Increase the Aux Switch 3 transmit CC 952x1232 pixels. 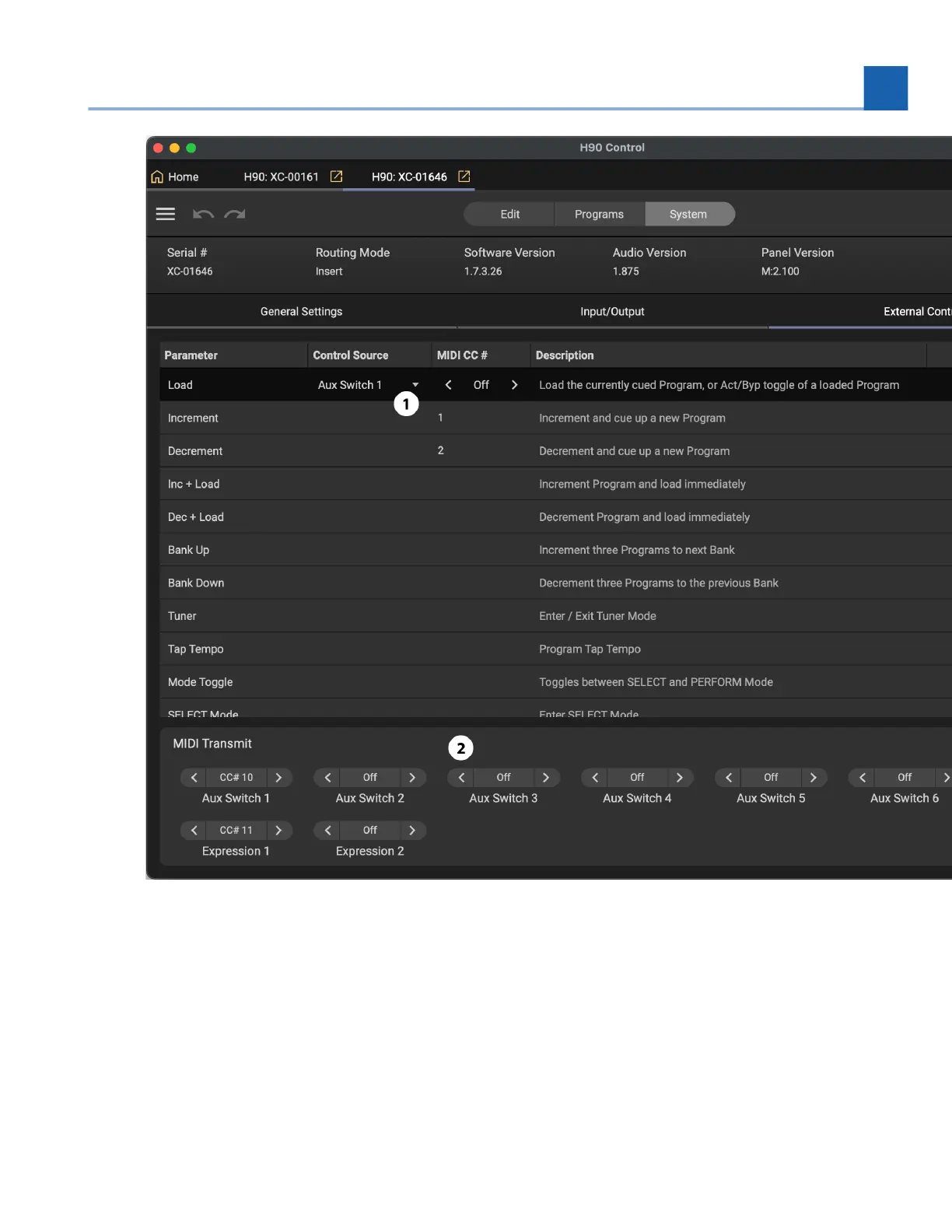click(x=546, y=778)
